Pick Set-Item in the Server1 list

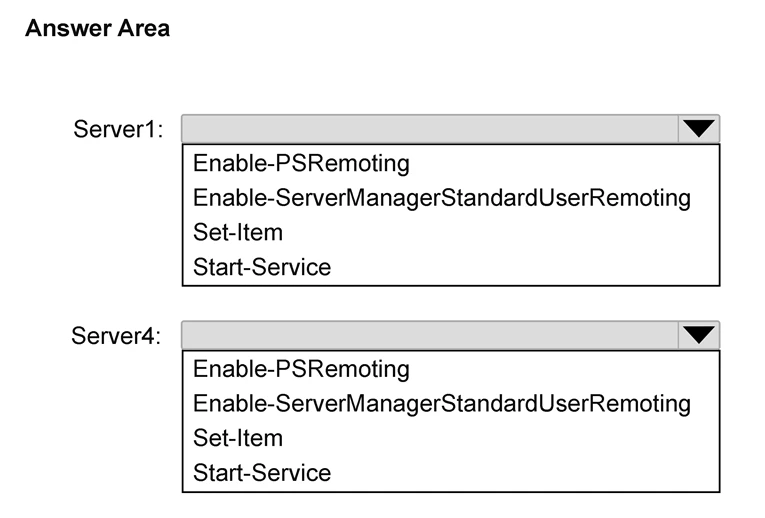tap(238, 232)
